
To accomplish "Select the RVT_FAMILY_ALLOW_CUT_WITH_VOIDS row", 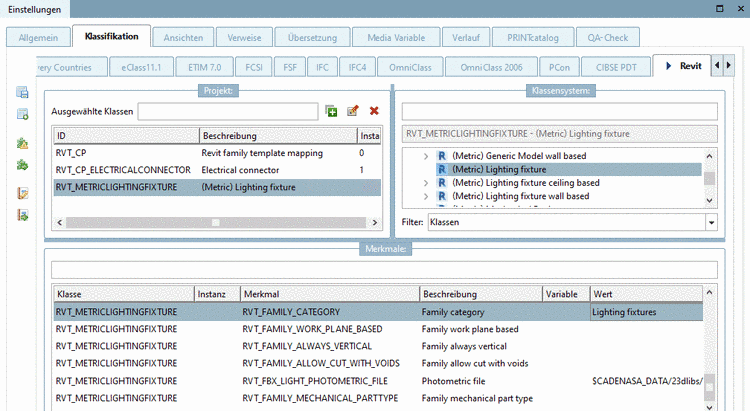I will click(x=378, y=364).
